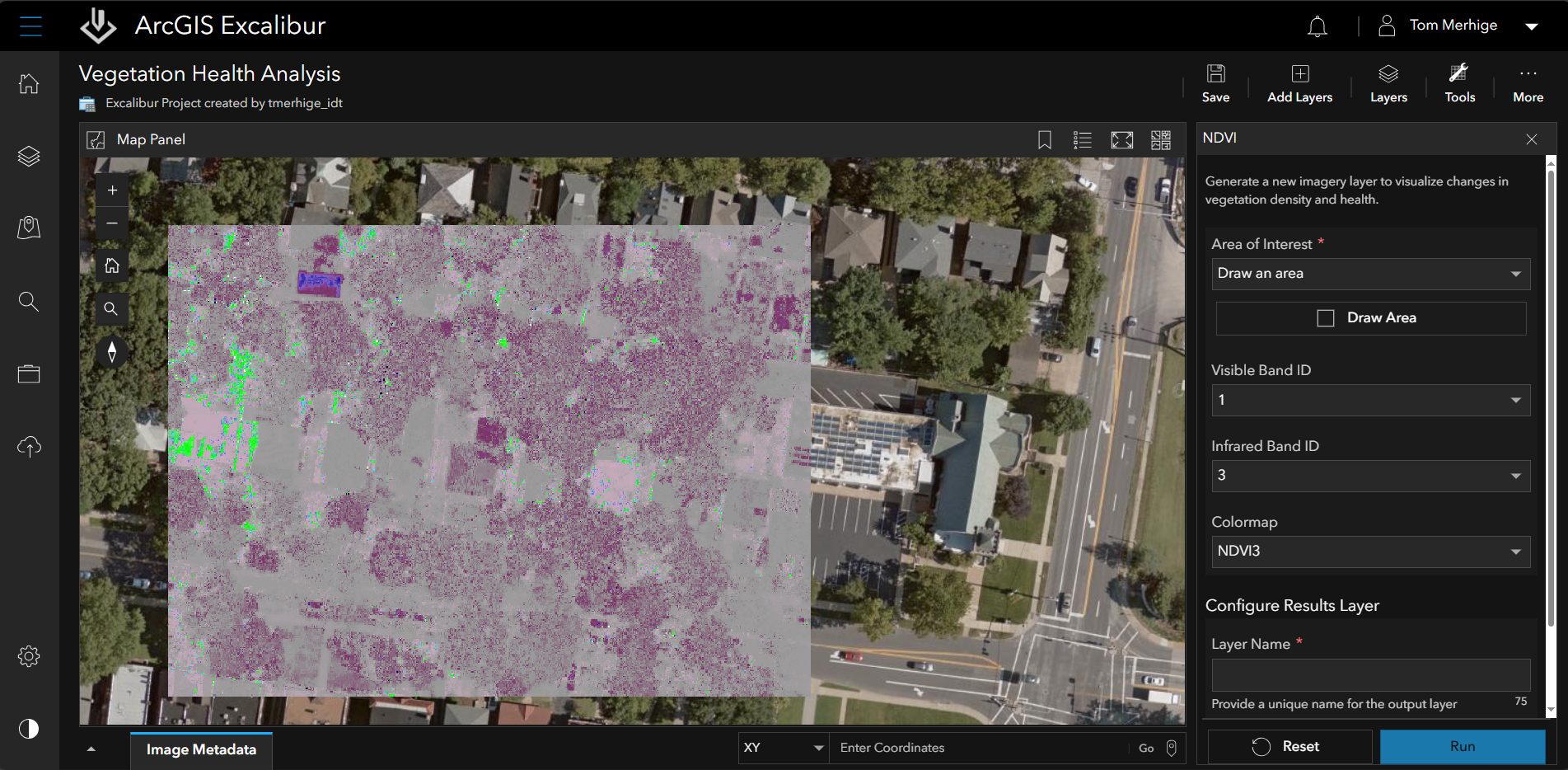1568x770 pixels.
Task: Open the Area of Interest dropdown
Action: coord(1370,274)
